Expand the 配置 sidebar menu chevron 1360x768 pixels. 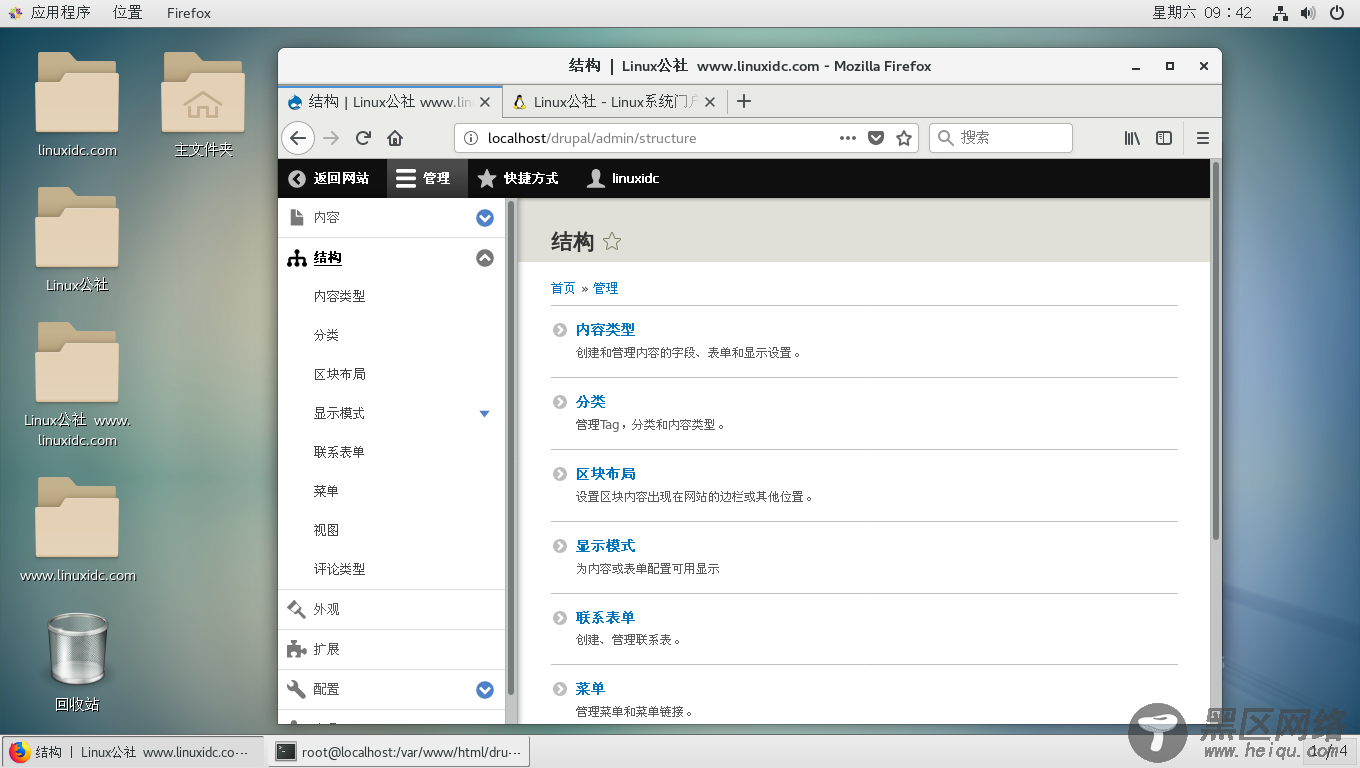point(485,690)
